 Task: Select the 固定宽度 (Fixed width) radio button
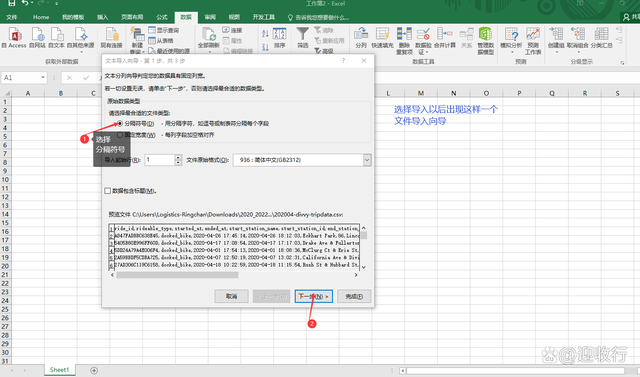(120, 135)
